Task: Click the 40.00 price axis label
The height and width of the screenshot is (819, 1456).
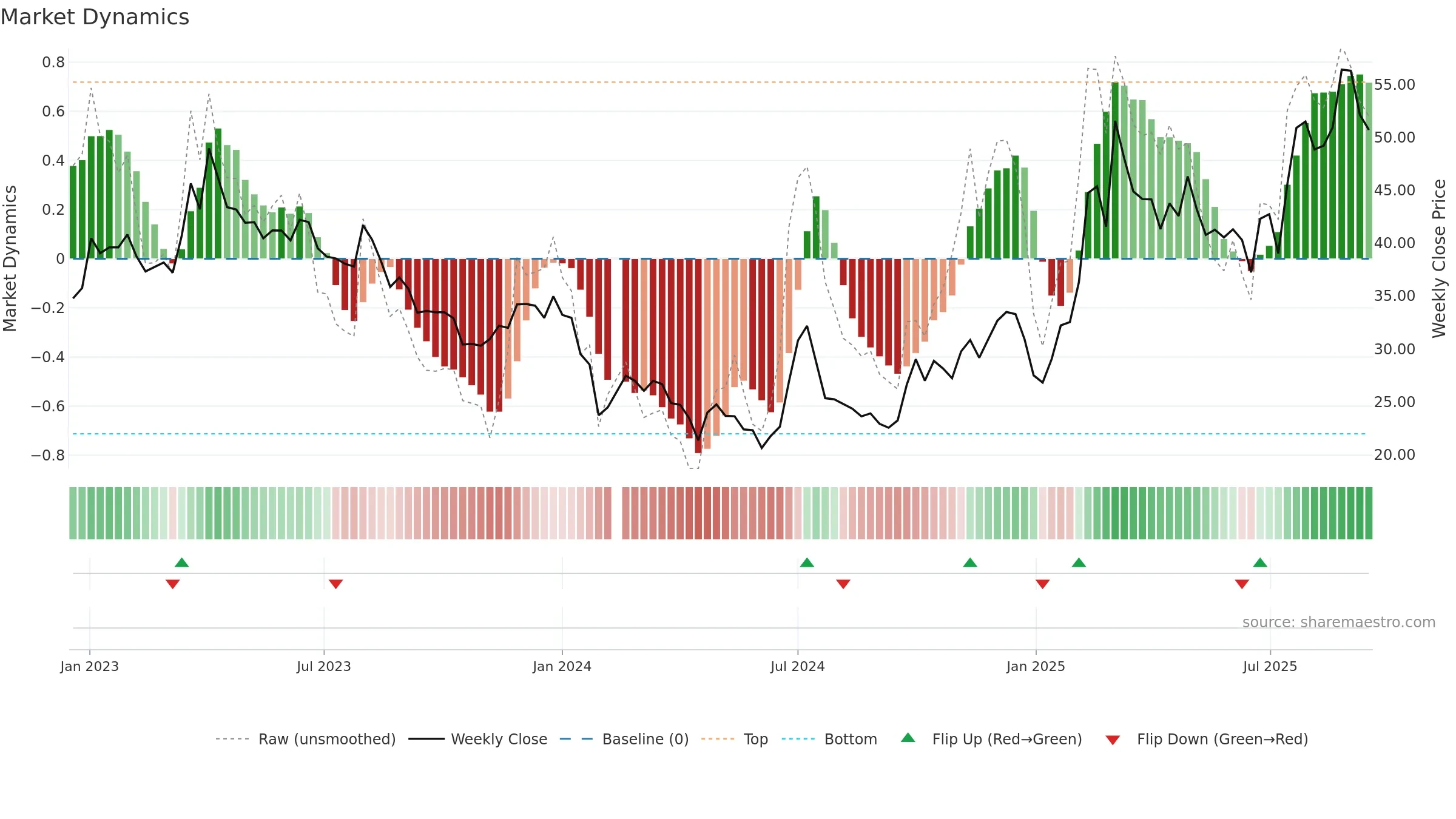Action: pos(1395,243)
